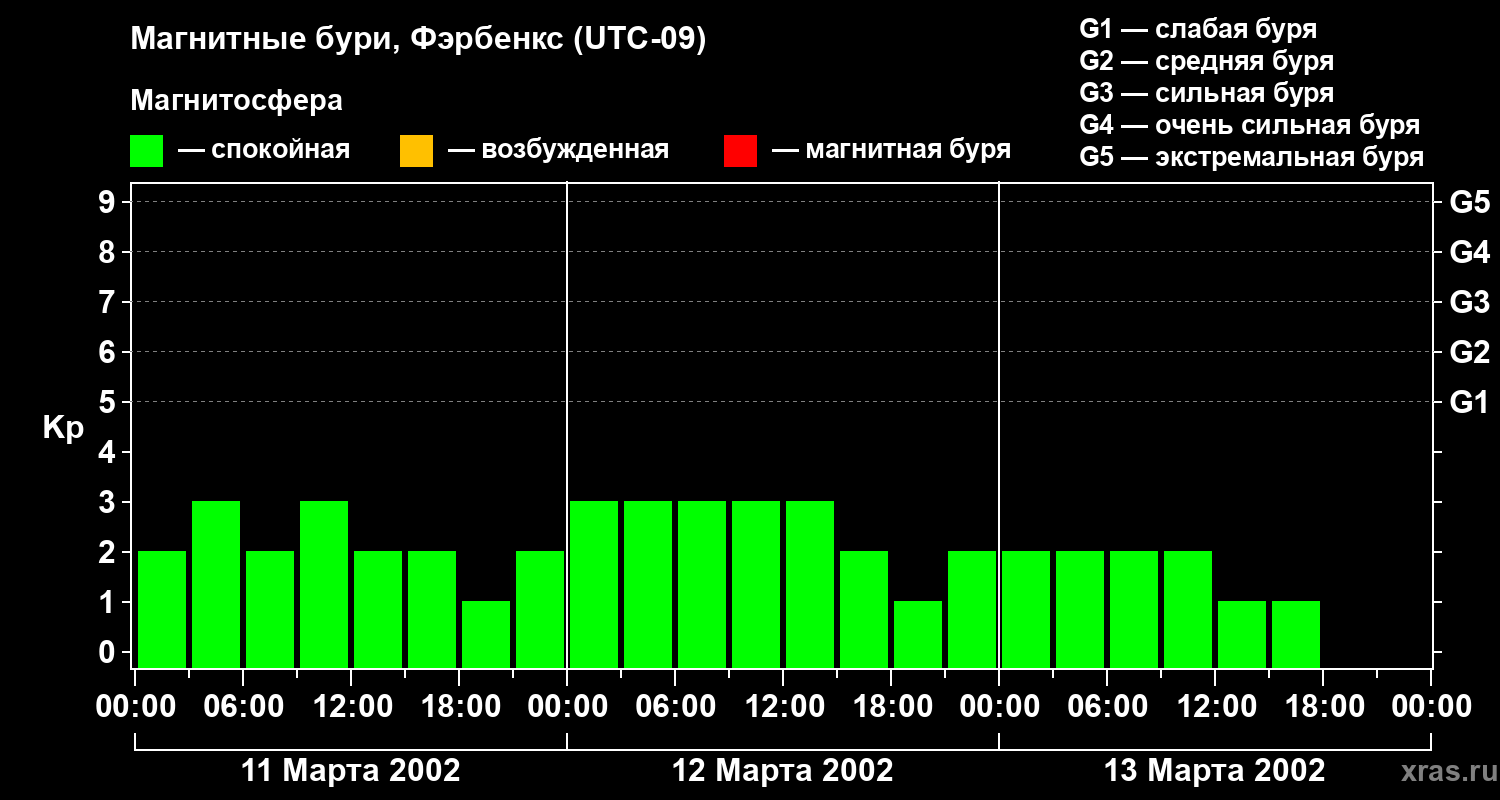Image resolution: width=1500 pixels, height=800 pixels.
Task: Click the orange 'возбужденная' legend swatch
Action: (416, 151)
